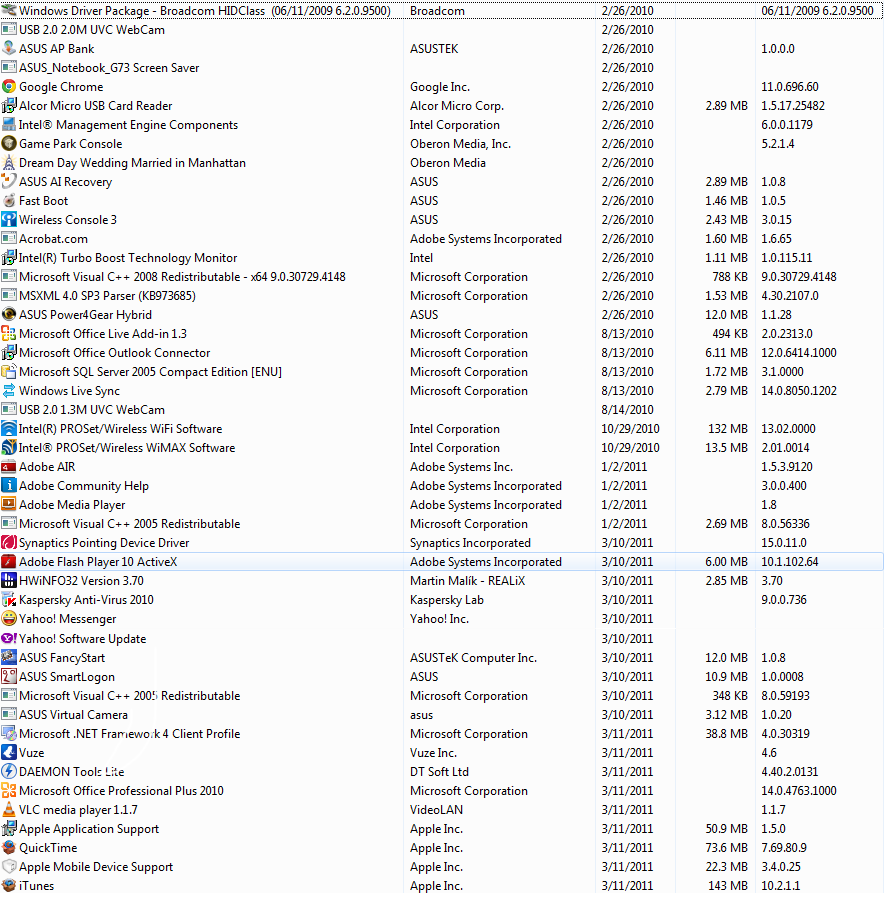
Task: Click the Microsoft Office Outlook Connector name
Action: click(115, 352)
